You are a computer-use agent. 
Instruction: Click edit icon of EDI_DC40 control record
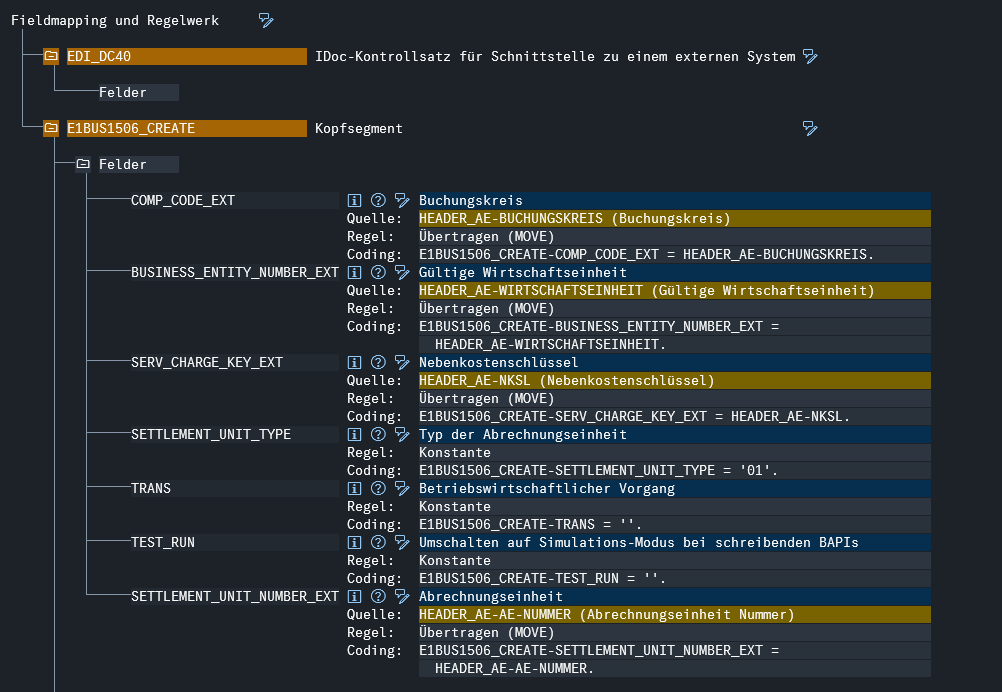[x=810, y=56]
